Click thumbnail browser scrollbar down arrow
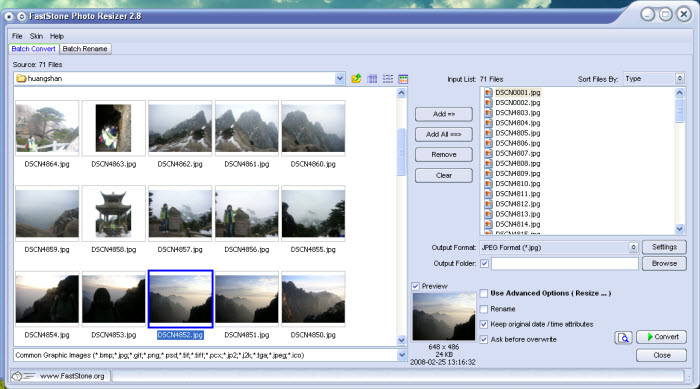 [x=401, y=340]
